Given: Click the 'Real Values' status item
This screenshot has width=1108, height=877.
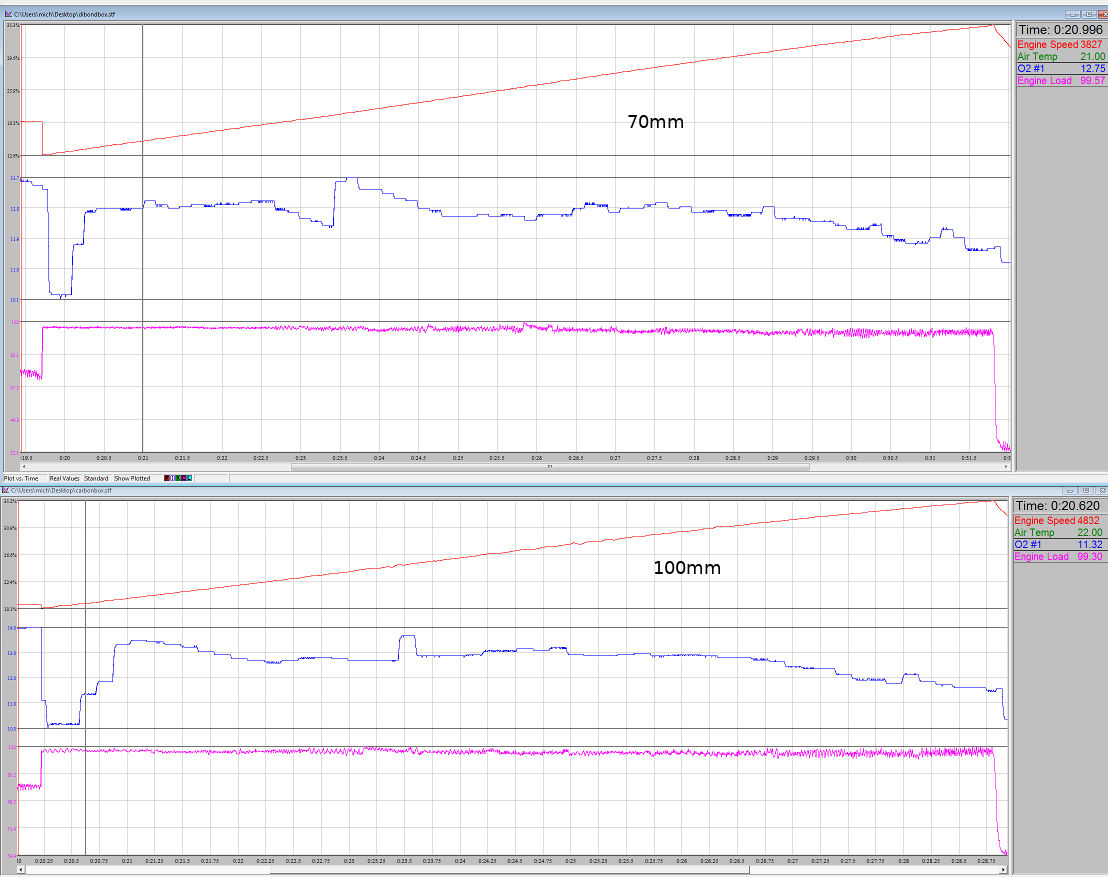Looking at the screenshot, I should [64, 479].
